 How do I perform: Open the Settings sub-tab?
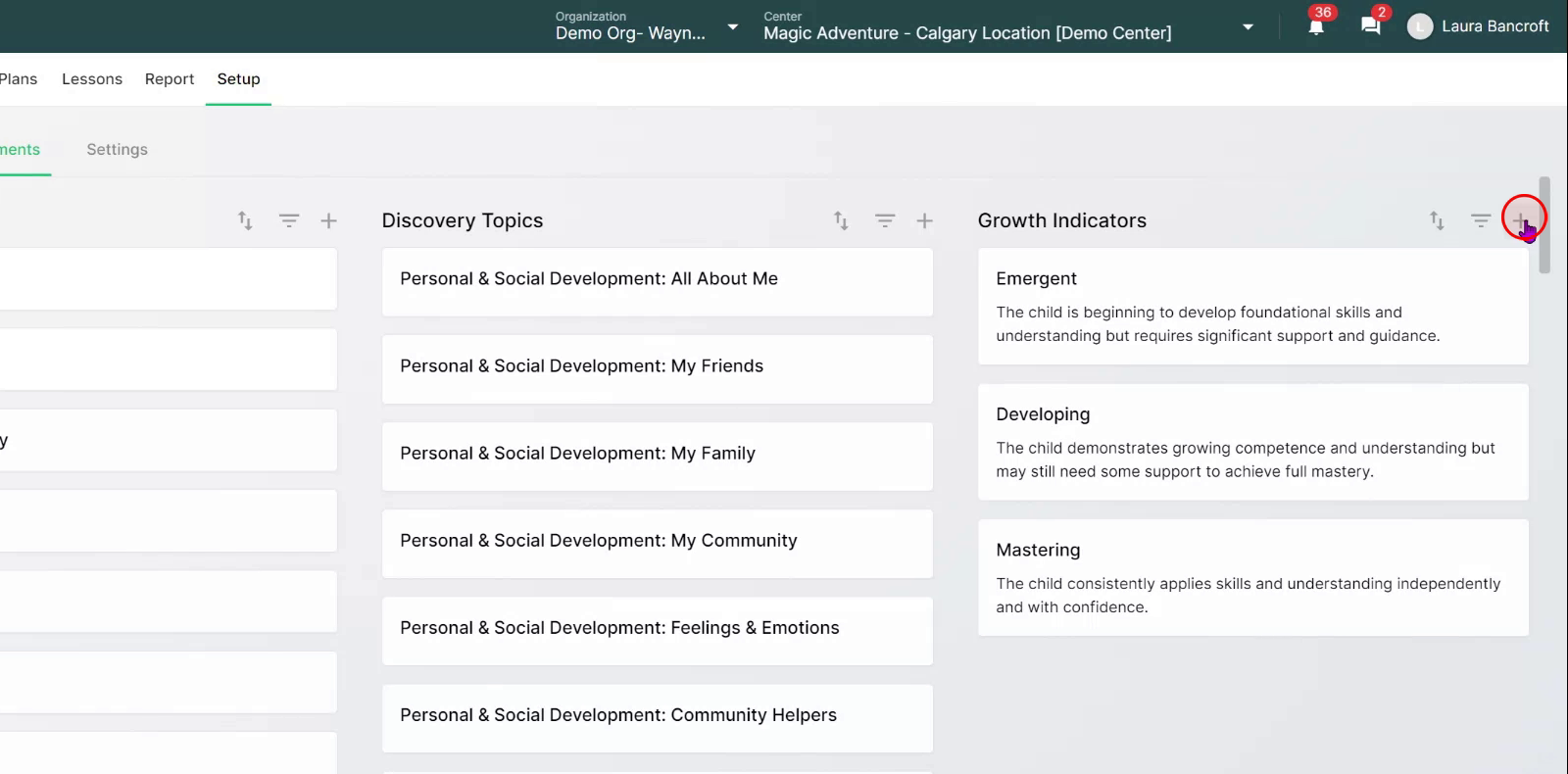pos(117,149)
